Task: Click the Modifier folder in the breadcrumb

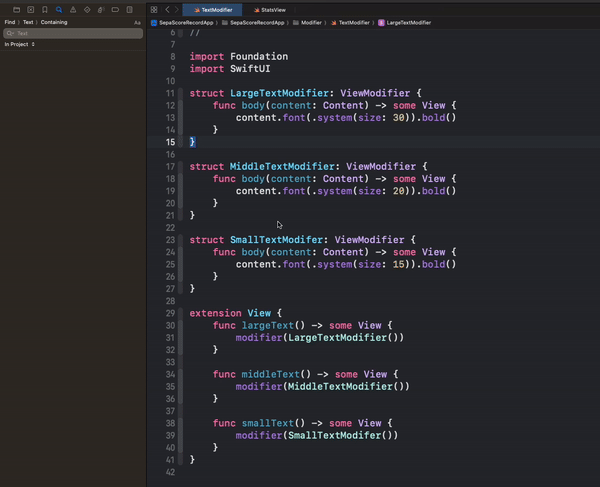Action: coord(313,21)
